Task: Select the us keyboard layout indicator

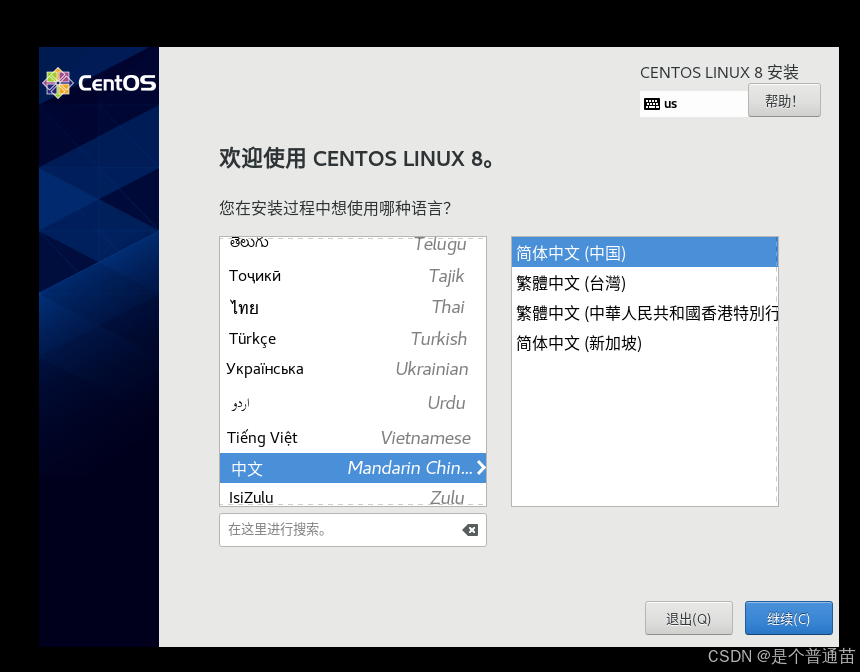Action: pos(694,104)
